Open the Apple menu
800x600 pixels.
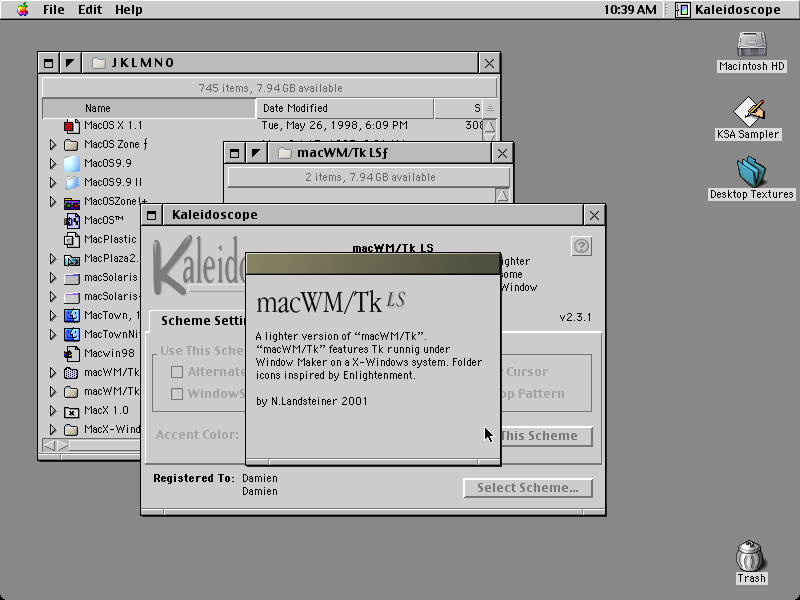point(22,10)
